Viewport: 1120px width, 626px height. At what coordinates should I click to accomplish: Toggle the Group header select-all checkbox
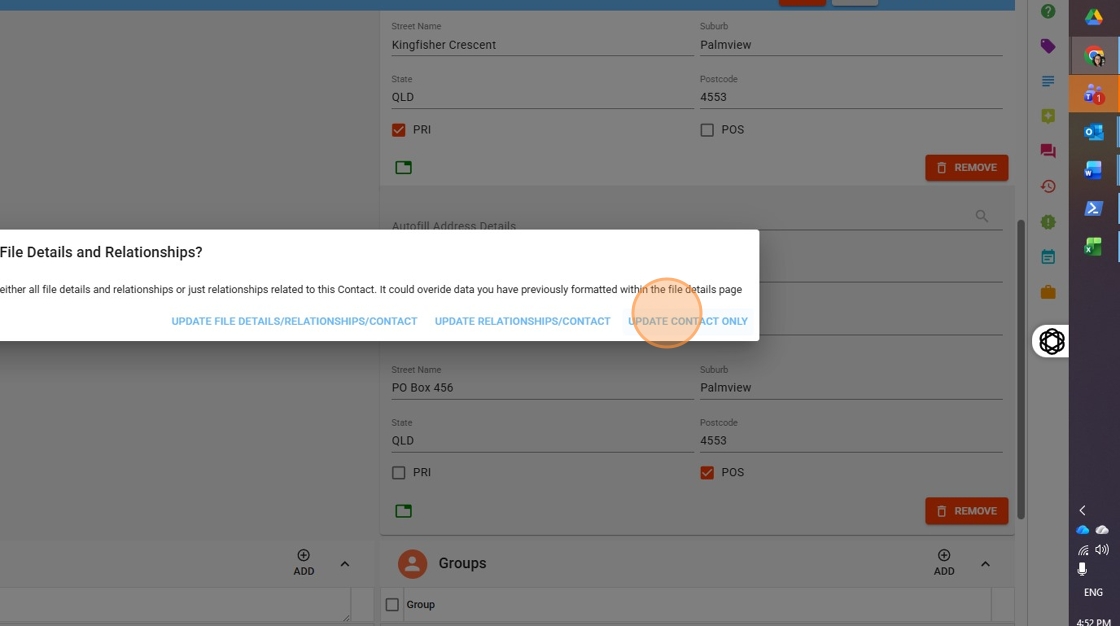392,605
